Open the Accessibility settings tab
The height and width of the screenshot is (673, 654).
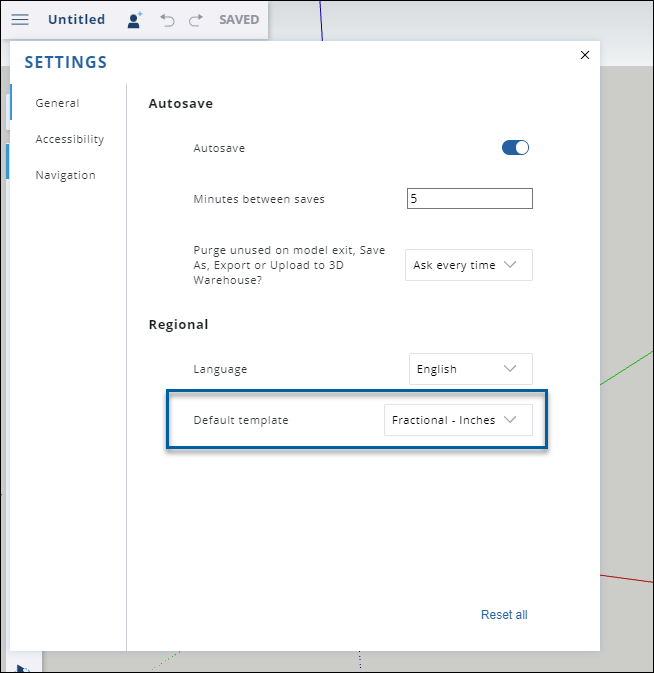(70, 139)
